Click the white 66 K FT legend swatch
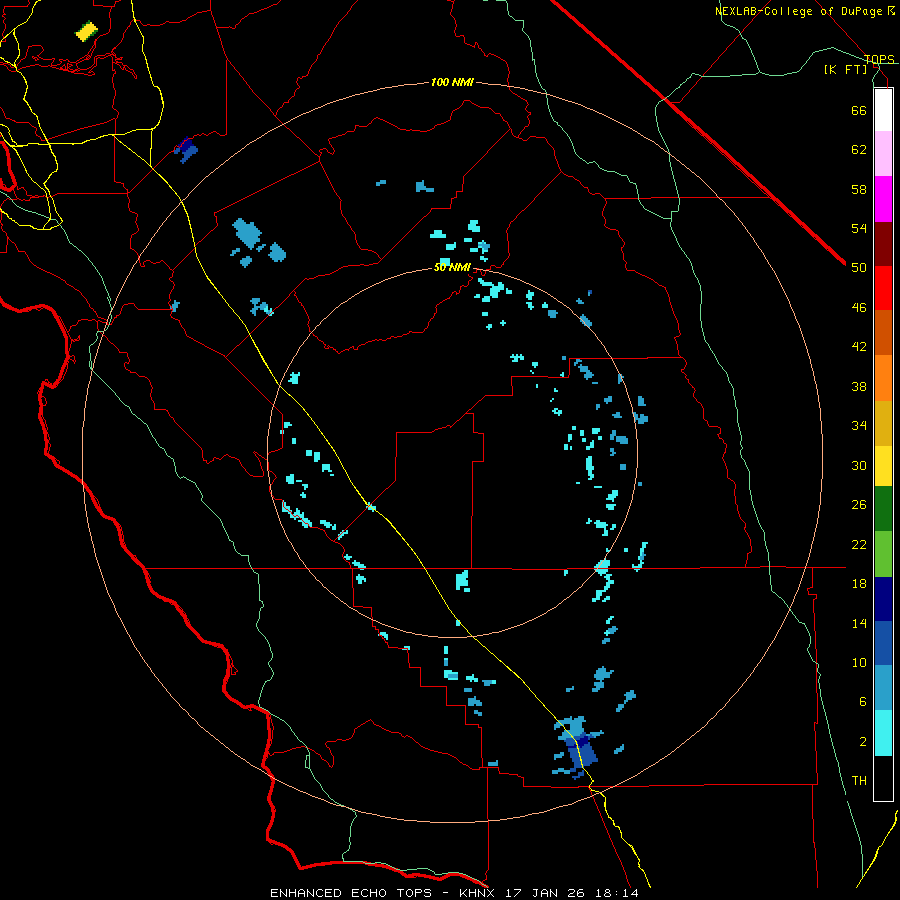This screenshot has height=900, width=900. pos(883,110)
